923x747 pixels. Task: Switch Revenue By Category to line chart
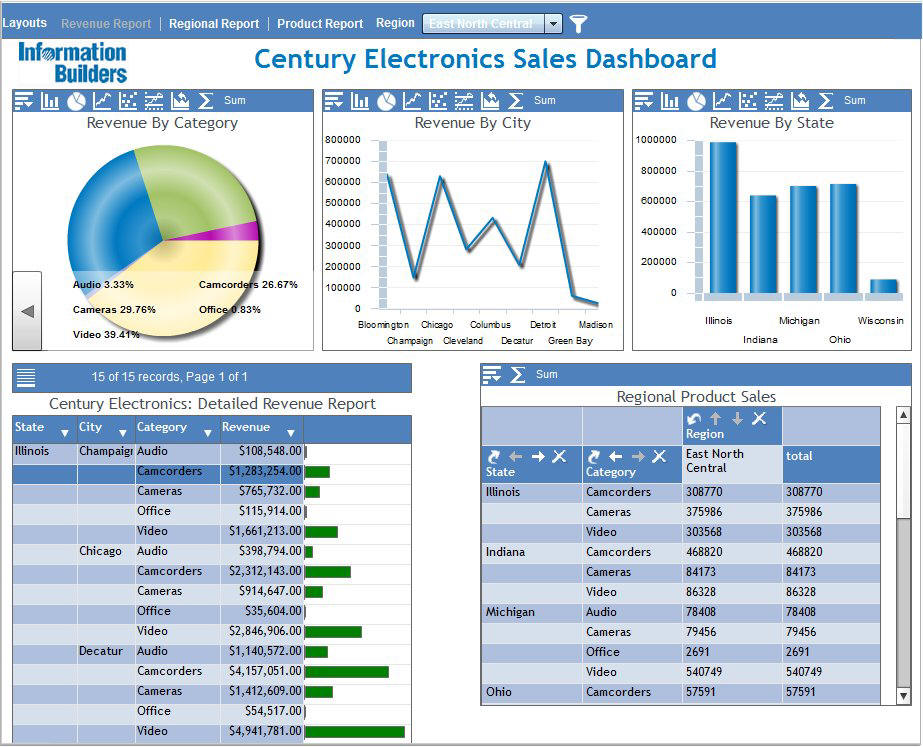(102, 101)
